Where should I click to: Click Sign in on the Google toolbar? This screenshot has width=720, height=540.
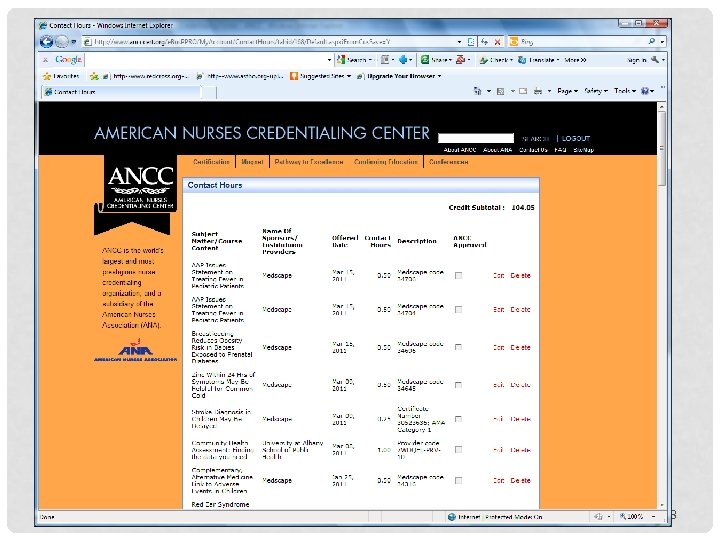click(x=636, y=60)
